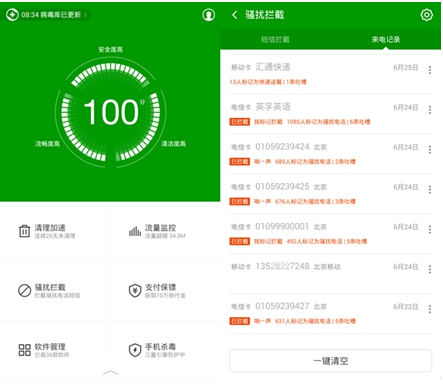Image resolution: width=443 pixels, height=392 pixels.
Task: Tap the 13人标记为快递送餐 tag line
Action: click(268, 82)
